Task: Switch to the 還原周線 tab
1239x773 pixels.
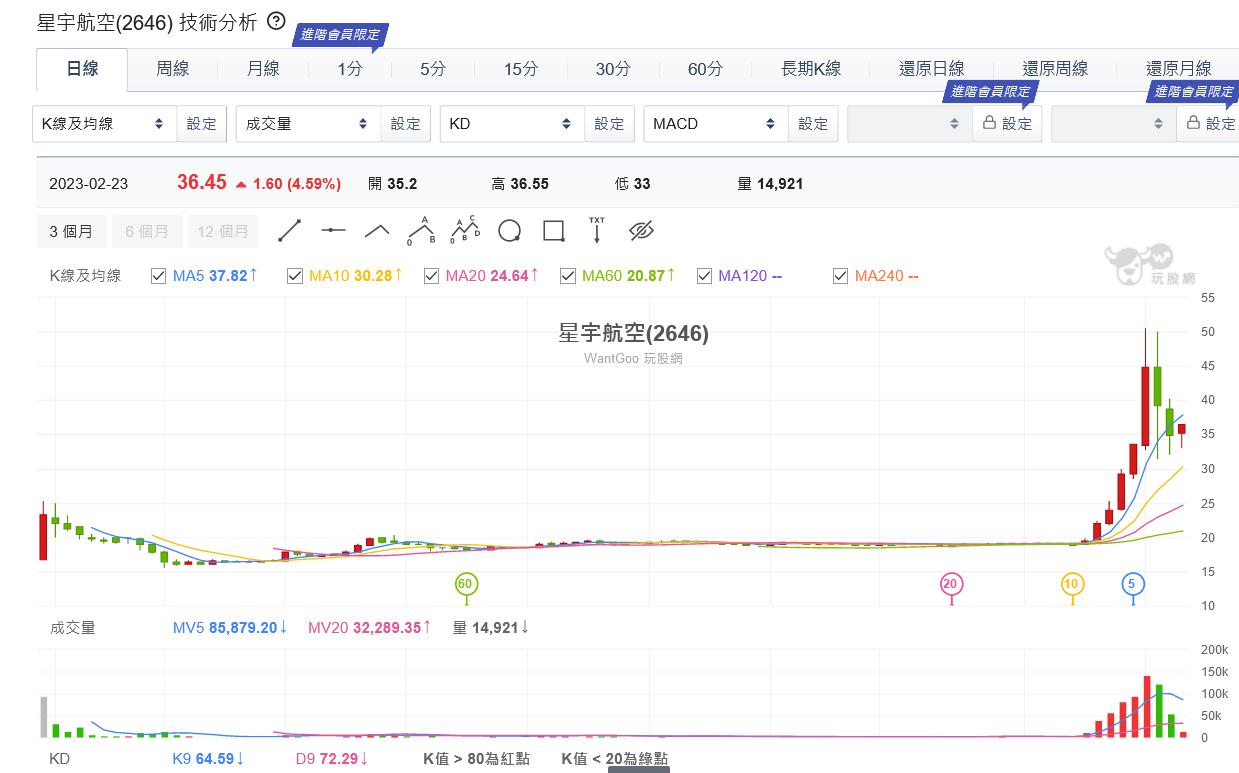Action: click(1055, 69)
